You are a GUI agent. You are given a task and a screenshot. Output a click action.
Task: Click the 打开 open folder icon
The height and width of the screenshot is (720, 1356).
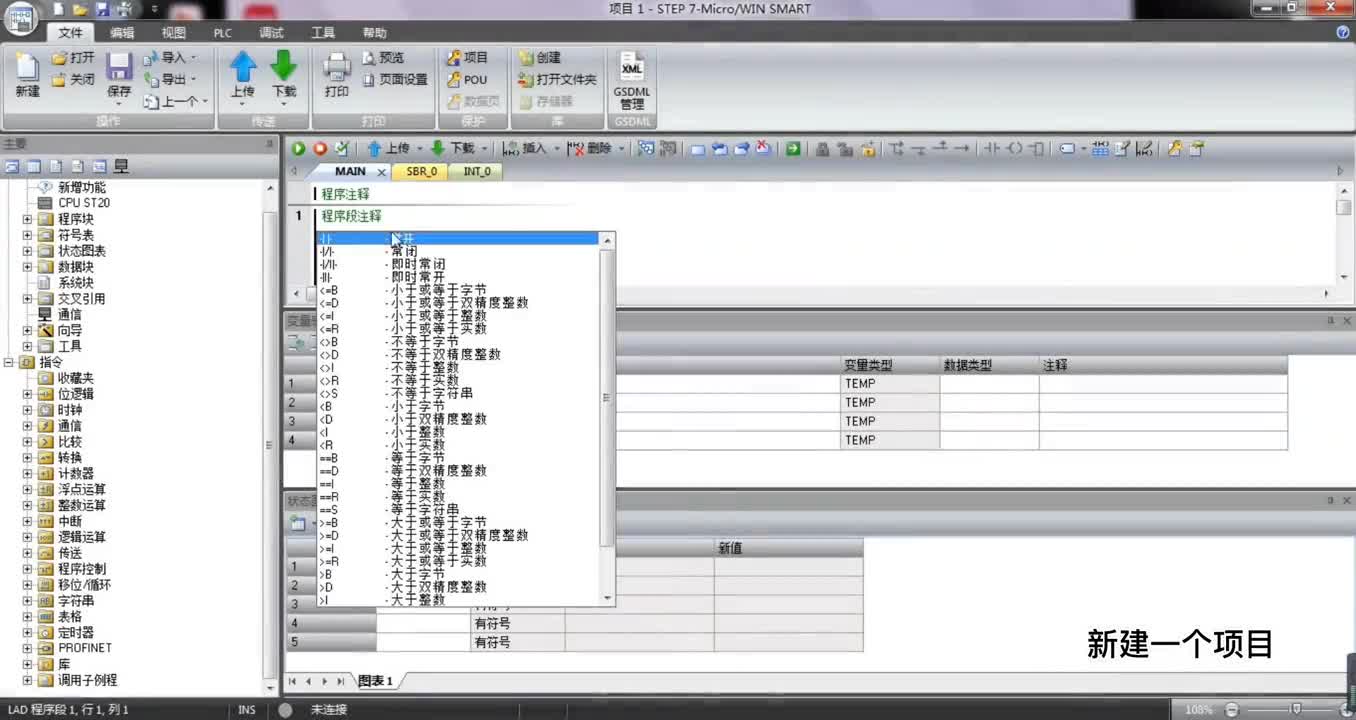pyautogui.click(x=59, y=58)
